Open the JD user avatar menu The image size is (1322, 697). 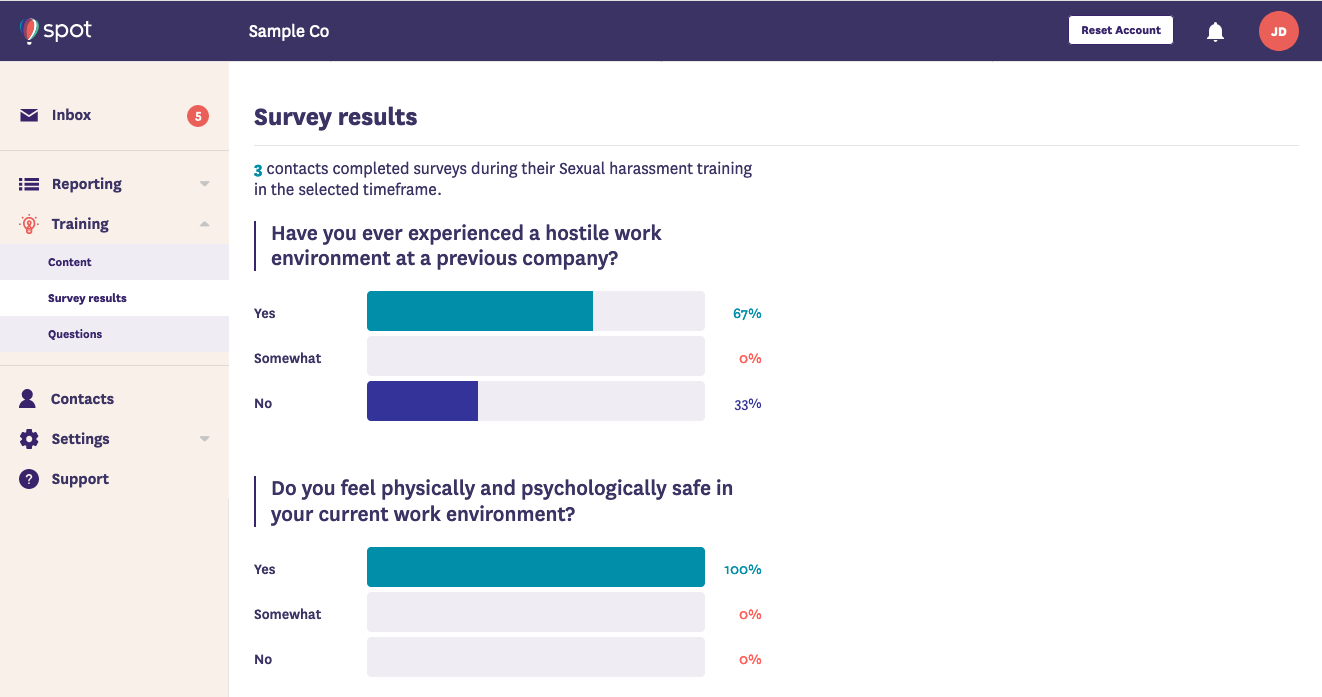(1278, 31)
